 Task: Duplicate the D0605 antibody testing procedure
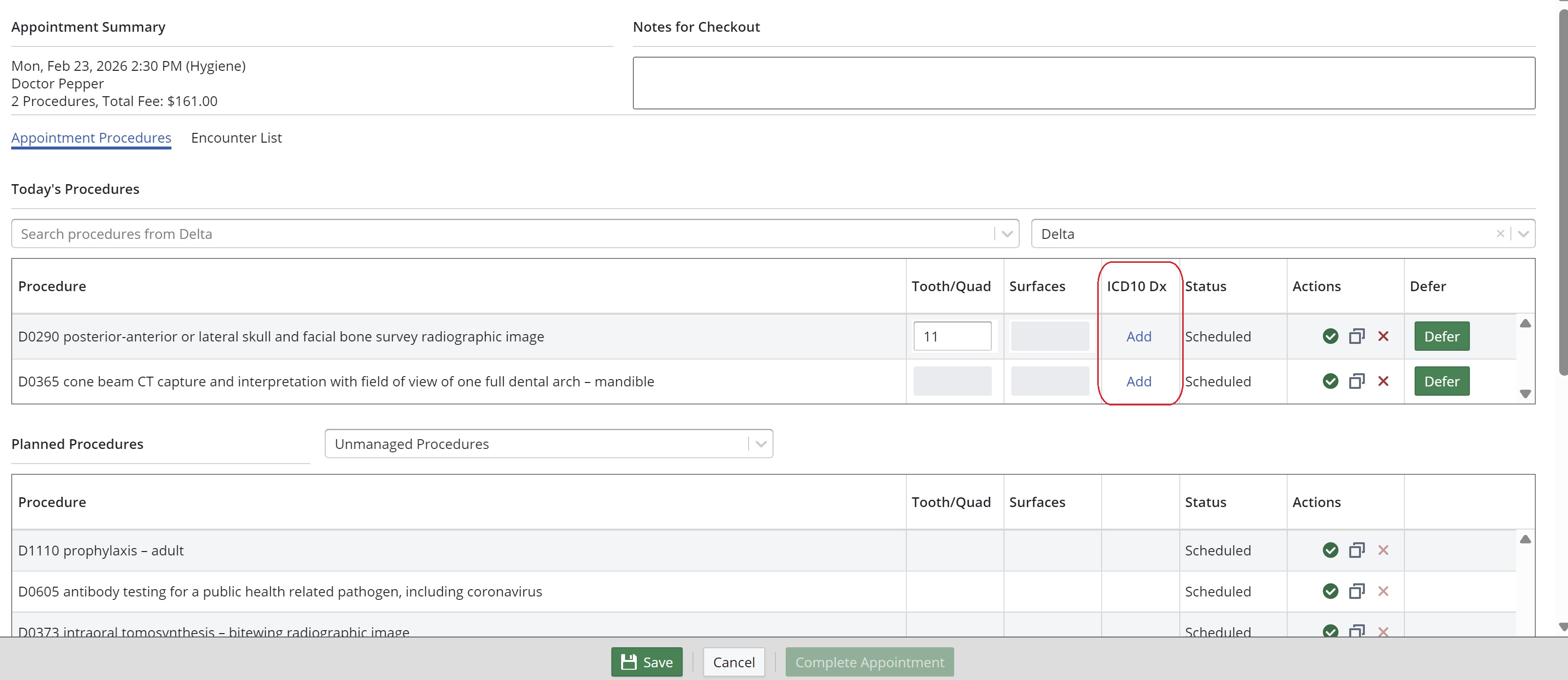coord(1357,591)
